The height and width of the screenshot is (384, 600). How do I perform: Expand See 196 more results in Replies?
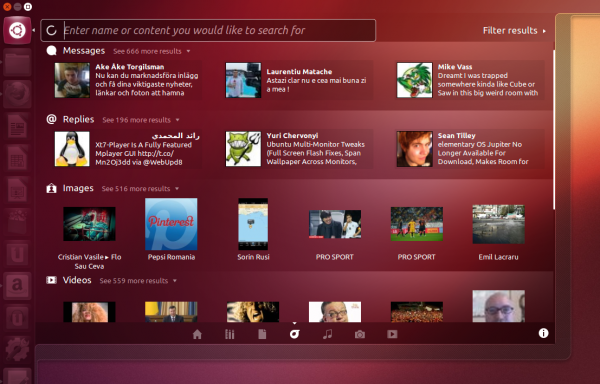[x=141, y=120]
